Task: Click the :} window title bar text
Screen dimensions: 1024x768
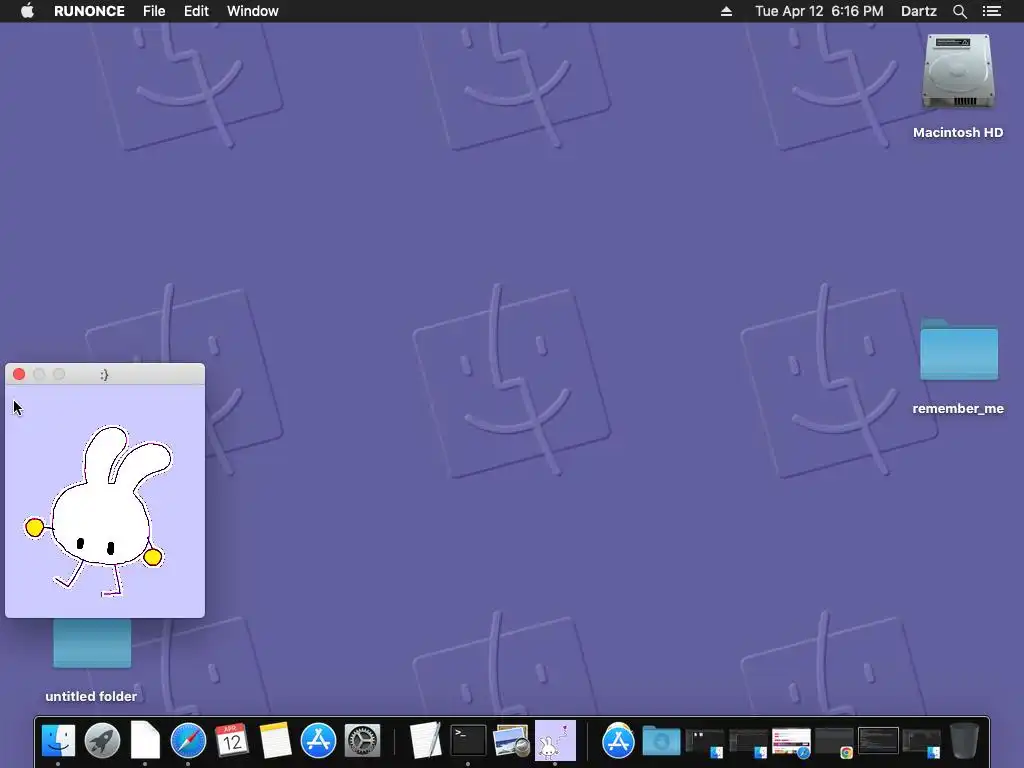Action: point(104,374)
